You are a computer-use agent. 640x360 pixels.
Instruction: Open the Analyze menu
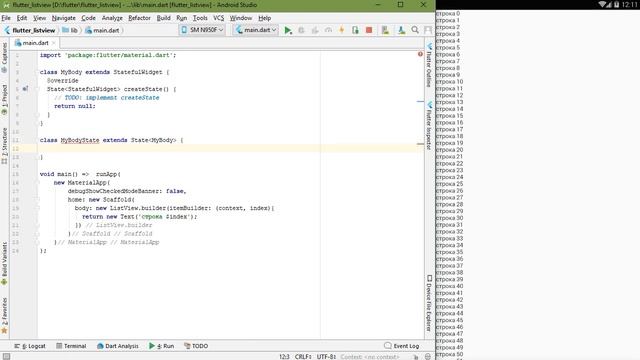(x=112, y=18)
